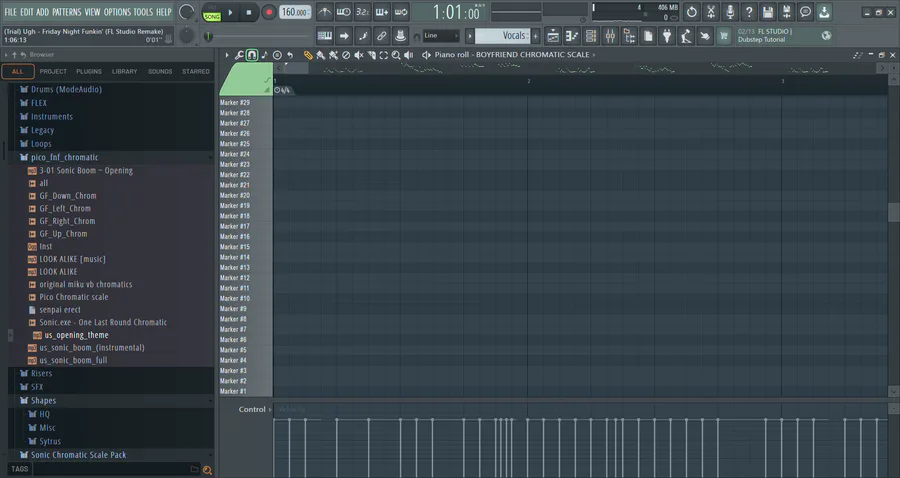Switch to the PLUGINS browser tab
Screen dimensions: 900x478
[89, 72]
